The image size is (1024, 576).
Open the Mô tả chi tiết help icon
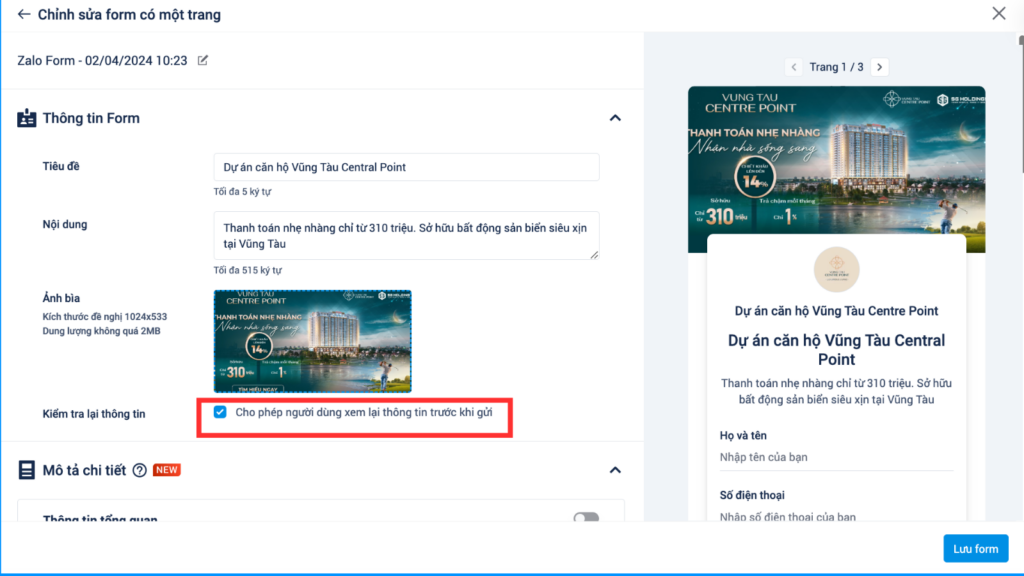[139, 470]
